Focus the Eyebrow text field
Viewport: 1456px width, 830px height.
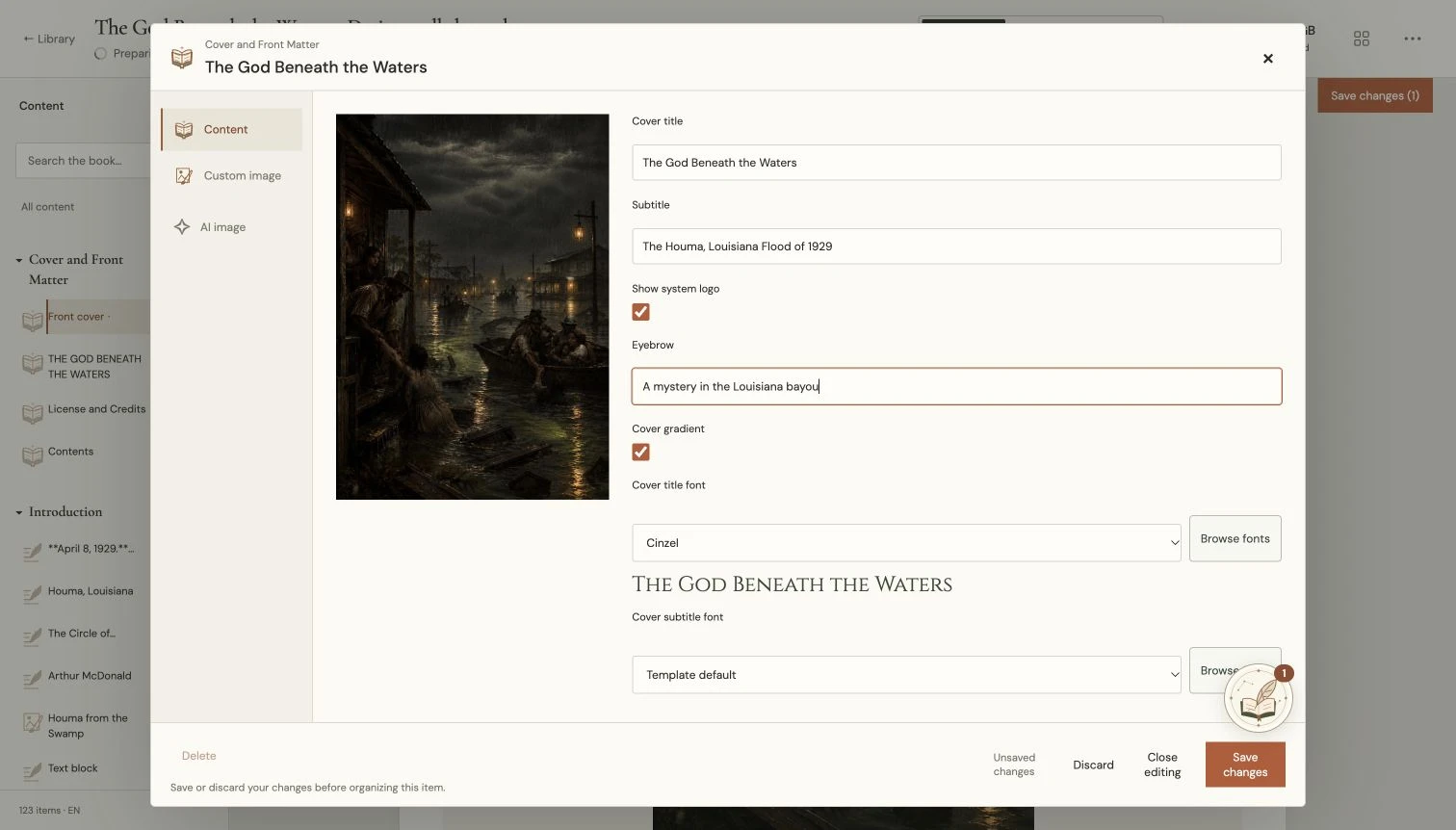pos(956,386)
